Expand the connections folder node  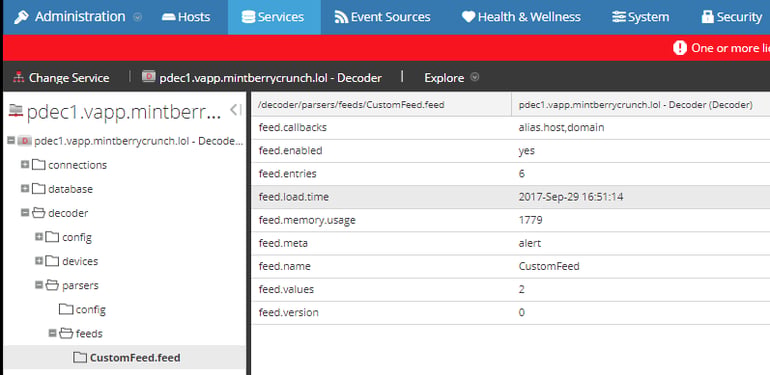(x=25, y=164)
